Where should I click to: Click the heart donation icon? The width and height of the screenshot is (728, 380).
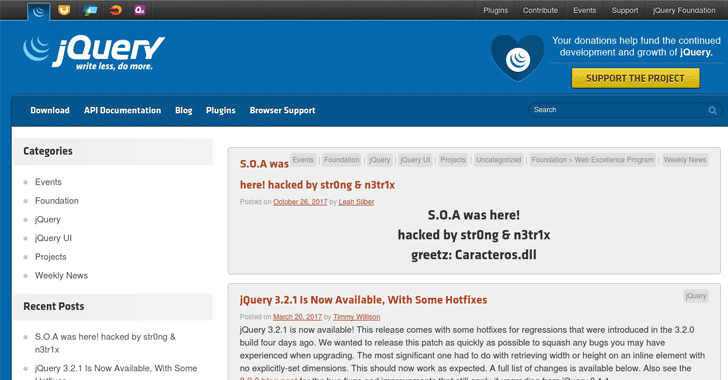(518, 58)
